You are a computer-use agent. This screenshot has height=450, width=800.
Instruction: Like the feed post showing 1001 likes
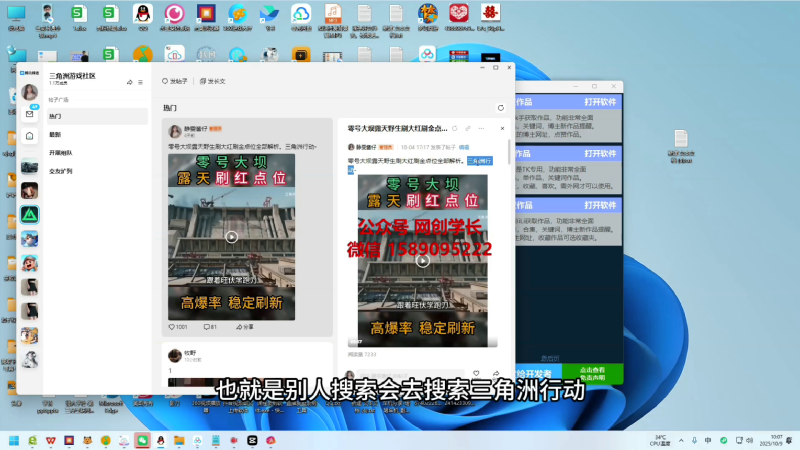click(x=178, y=327)
